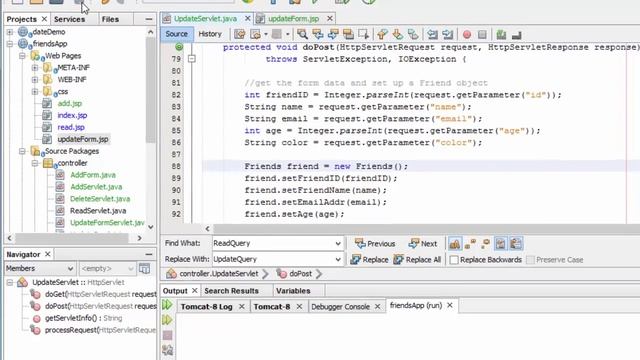Click the second green re-run arrow in Output
This screenshot has height=360, width=640.
(x=167, y=320)
